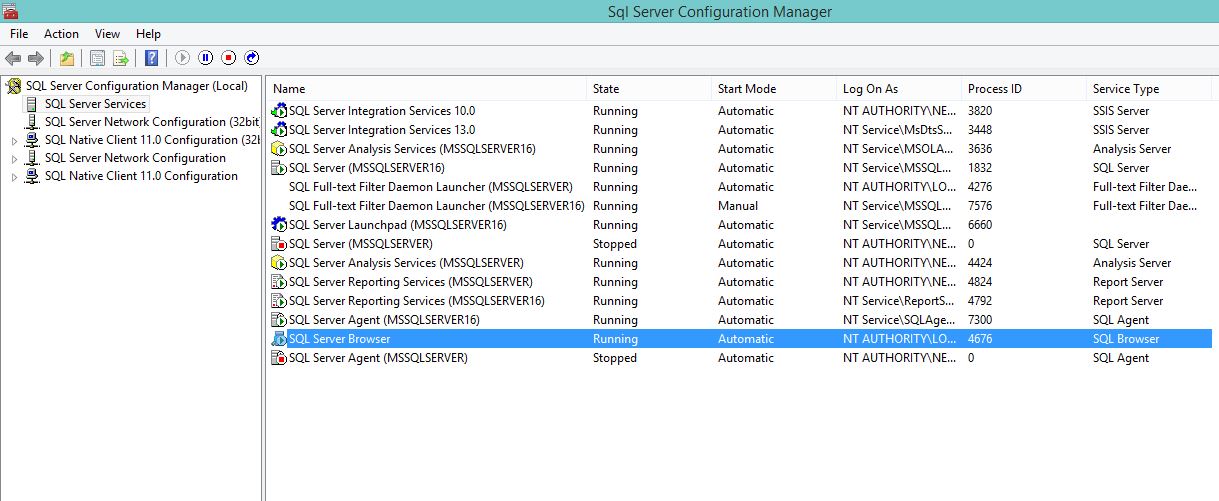Click the Pause Service toolbar icon
This screenshot has width=1219, height=501.
(x=205, y=58)
